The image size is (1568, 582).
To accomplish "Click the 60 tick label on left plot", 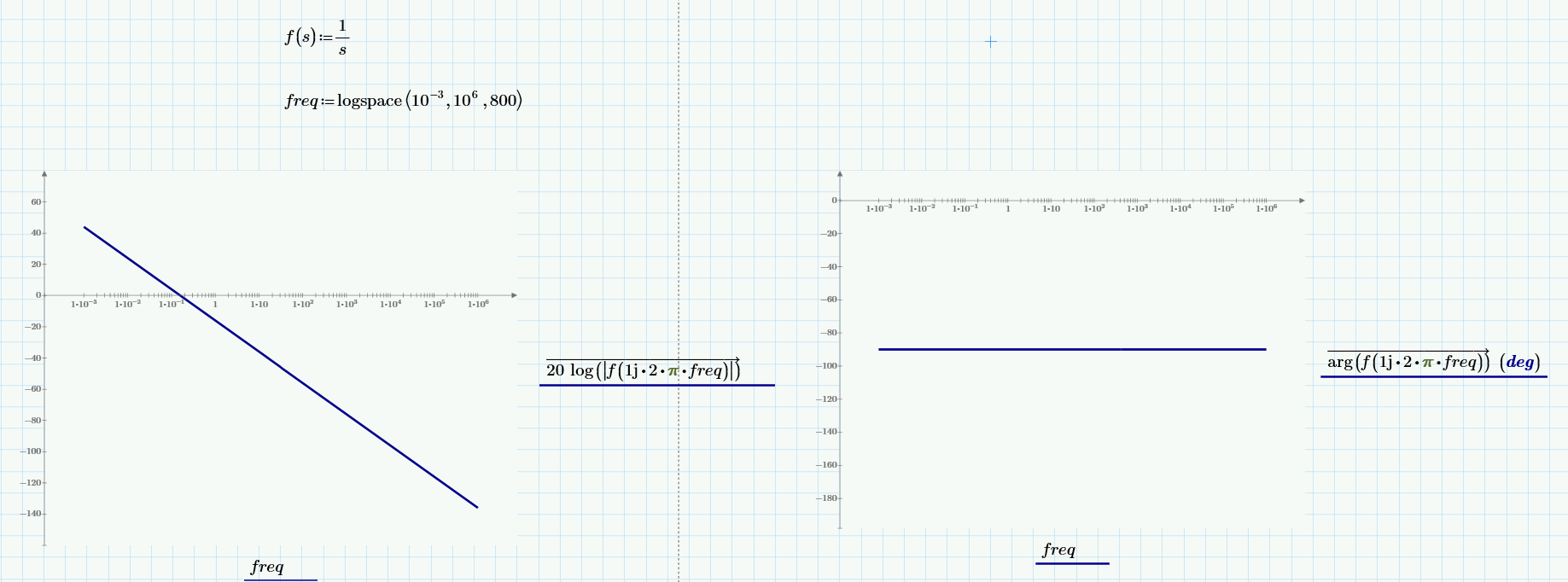I will click(x=36, y=202).
